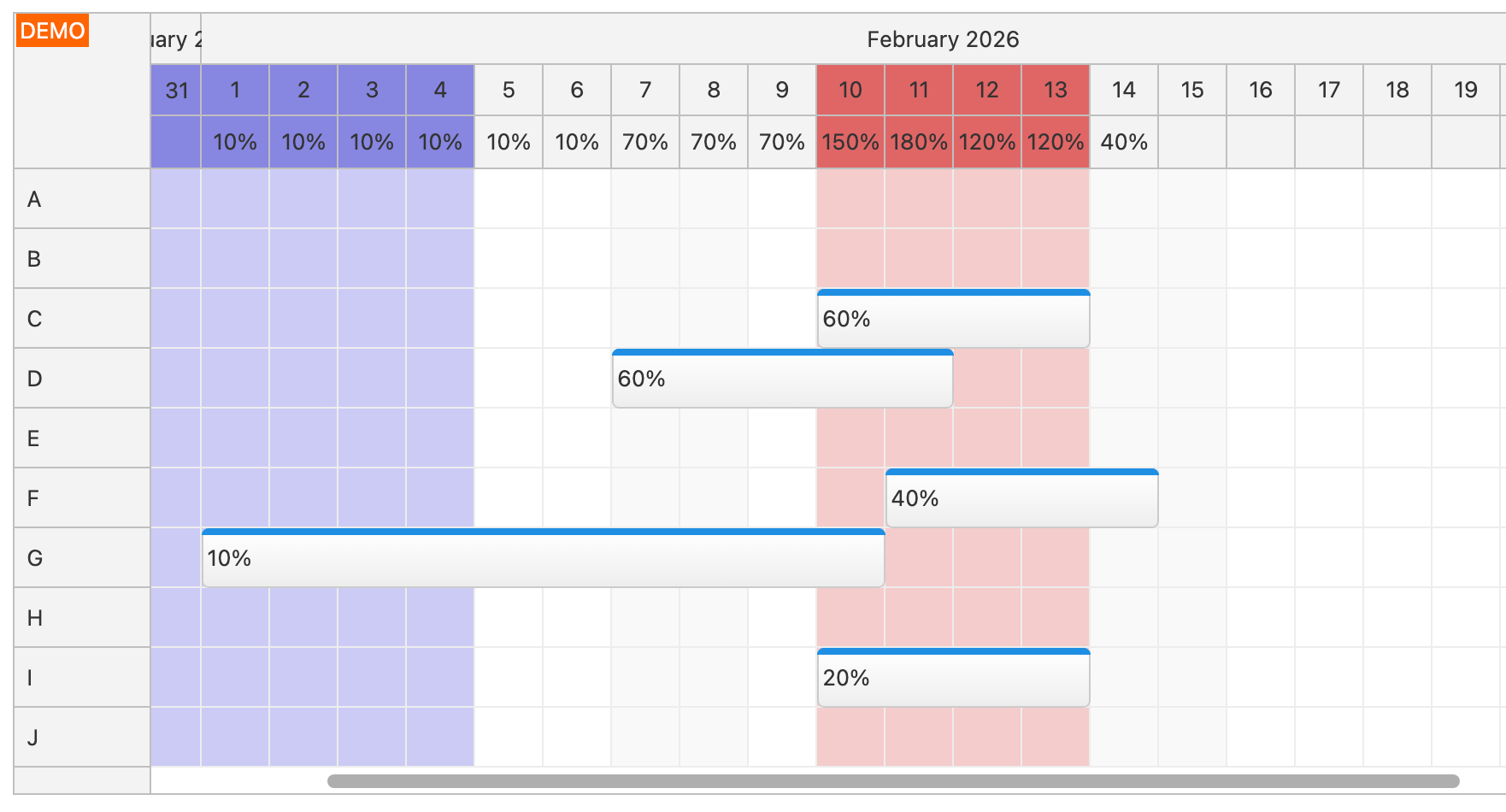Click the 40% load cell under day 14
Viewport: 1506px width, 812px height.
click(x=1124, y=142)
